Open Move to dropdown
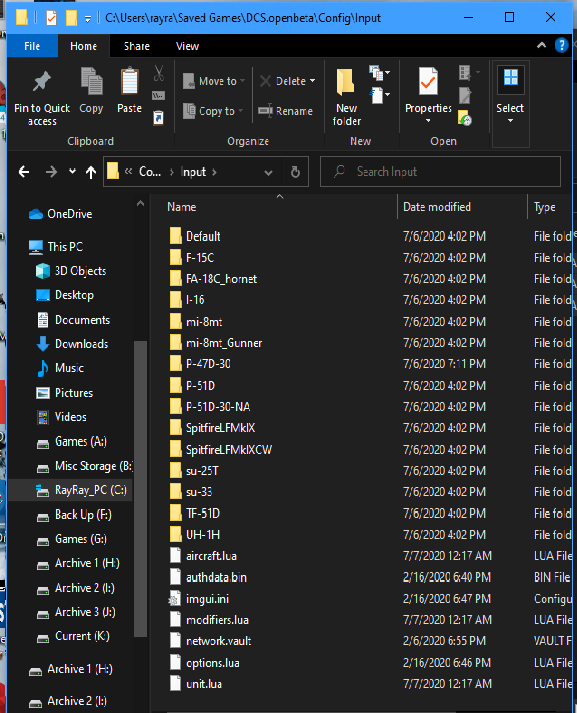This screenshot has height=713, width=577. (x=214, y=81)
